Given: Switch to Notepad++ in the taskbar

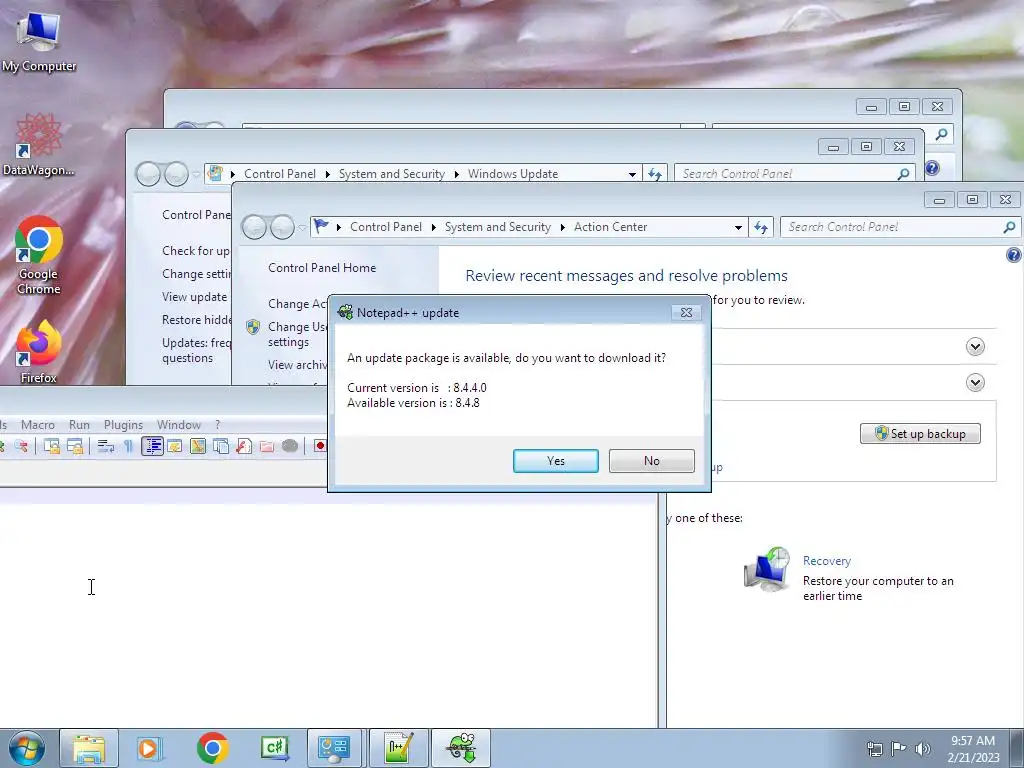Looking at the screenshot, I should pos(398,748).
